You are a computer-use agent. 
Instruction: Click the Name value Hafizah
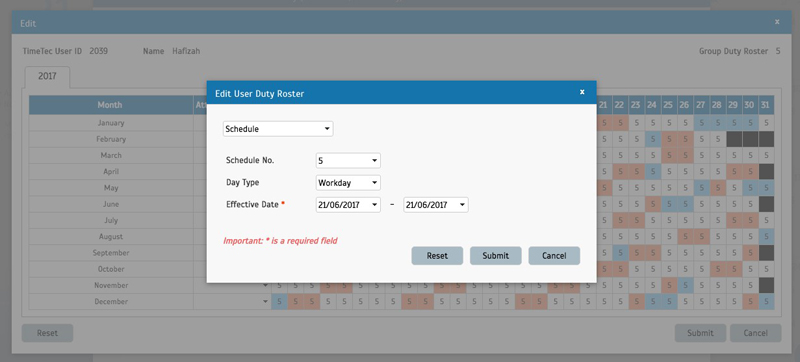[x=186, y=51]
